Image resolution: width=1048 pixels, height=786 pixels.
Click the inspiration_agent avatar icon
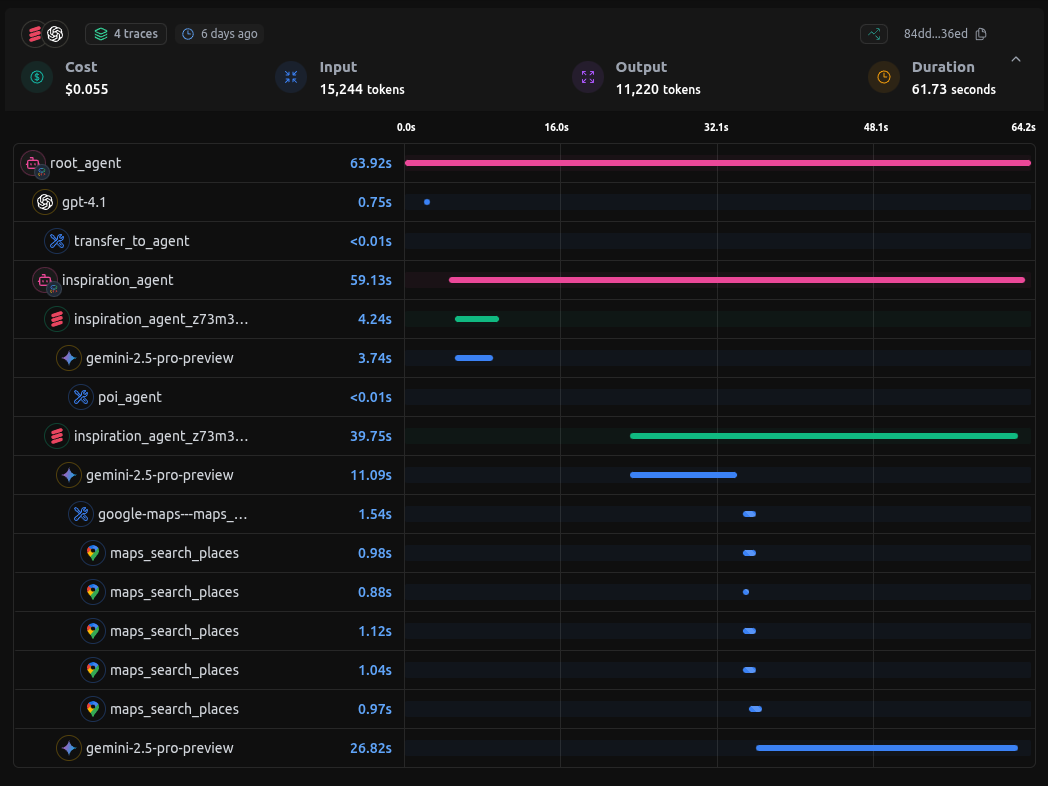click(x=44, y=280)
